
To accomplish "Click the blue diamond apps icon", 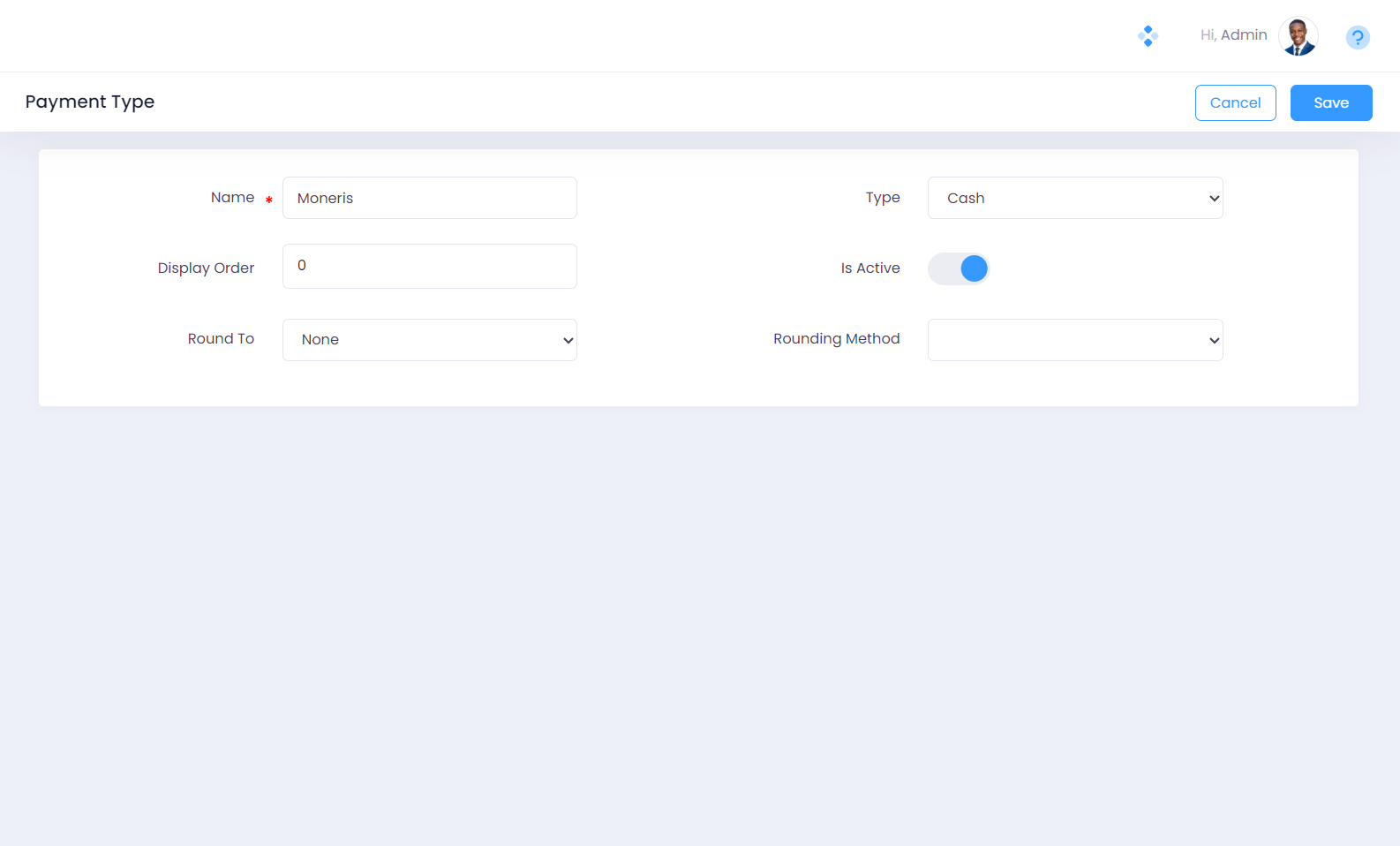I will (1148, 36).
